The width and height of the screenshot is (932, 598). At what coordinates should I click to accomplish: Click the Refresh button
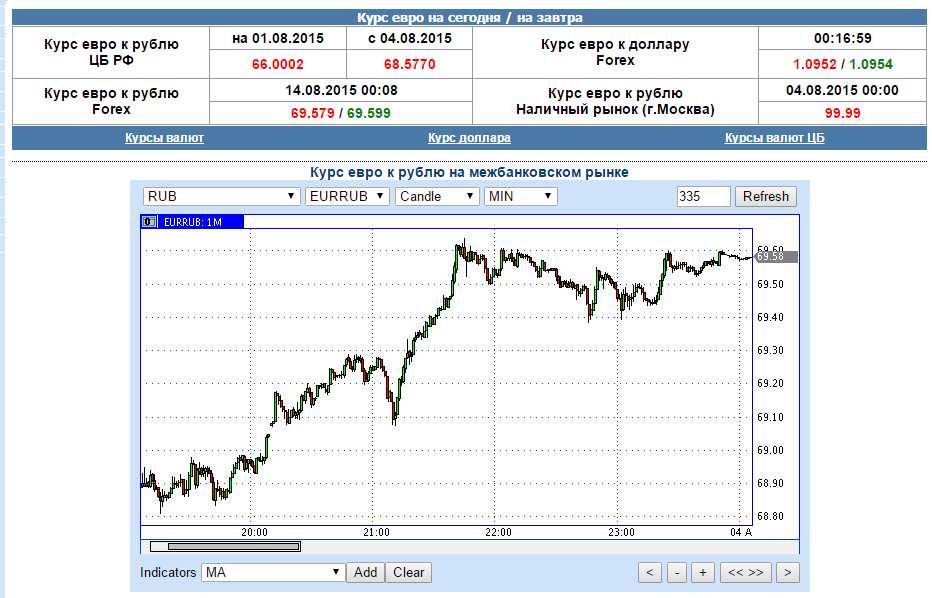coord(766,196)
